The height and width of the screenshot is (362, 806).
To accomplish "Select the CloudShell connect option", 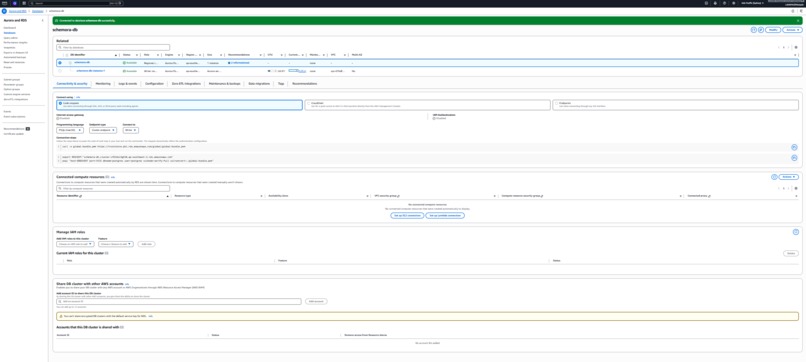I will [x=428, y=104].
